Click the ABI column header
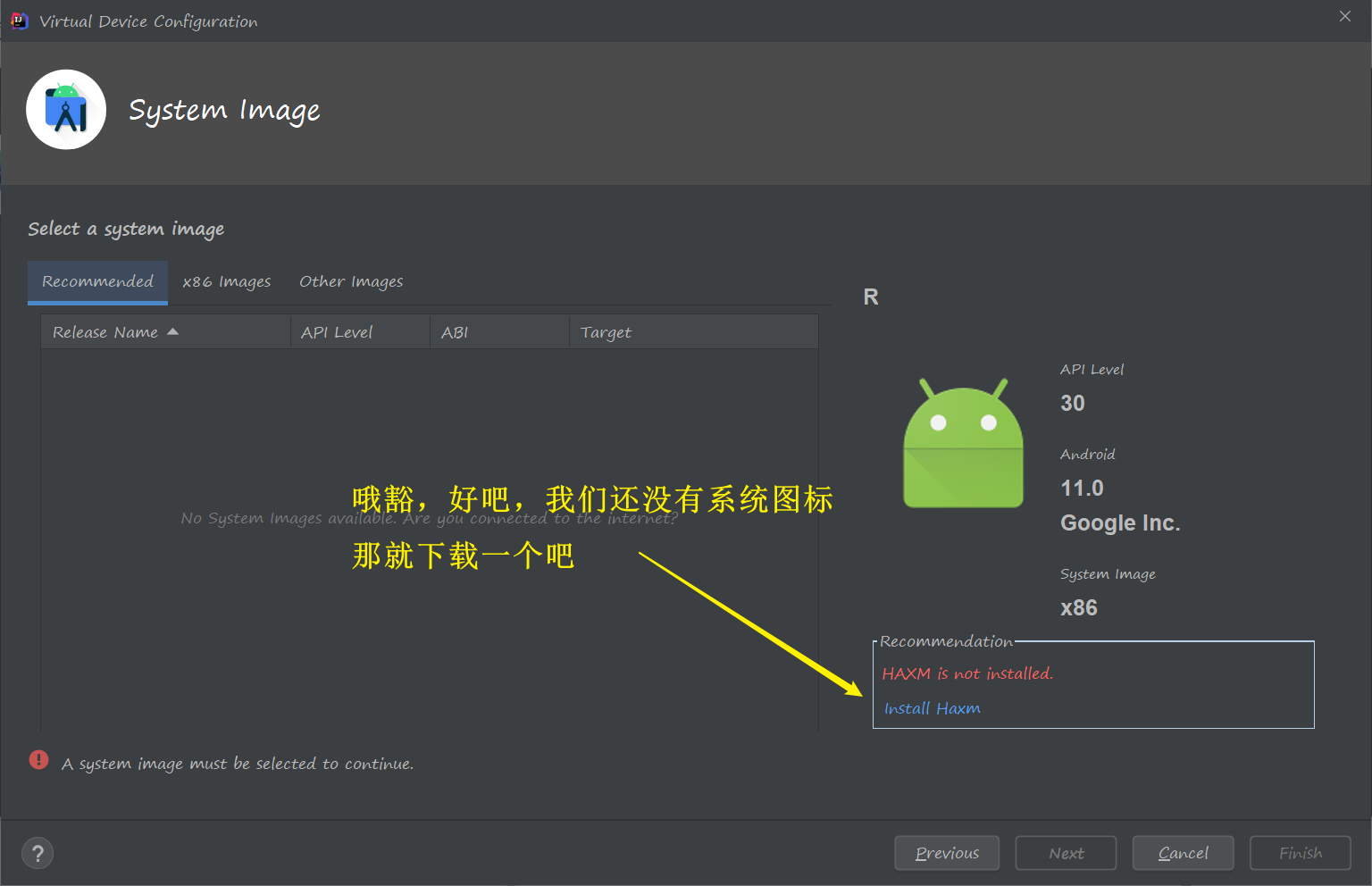This screenshot has width=1372, height=886. pos(499,332)
